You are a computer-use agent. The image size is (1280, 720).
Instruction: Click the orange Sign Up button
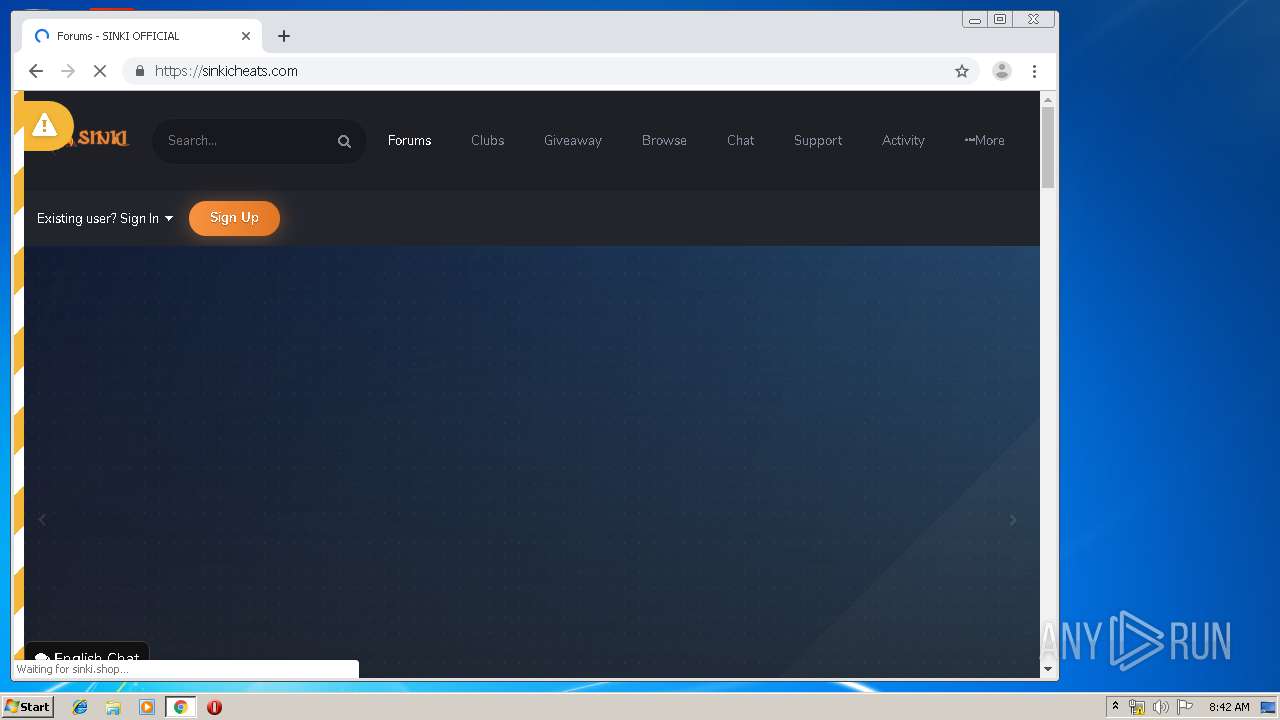click(234, 218)
